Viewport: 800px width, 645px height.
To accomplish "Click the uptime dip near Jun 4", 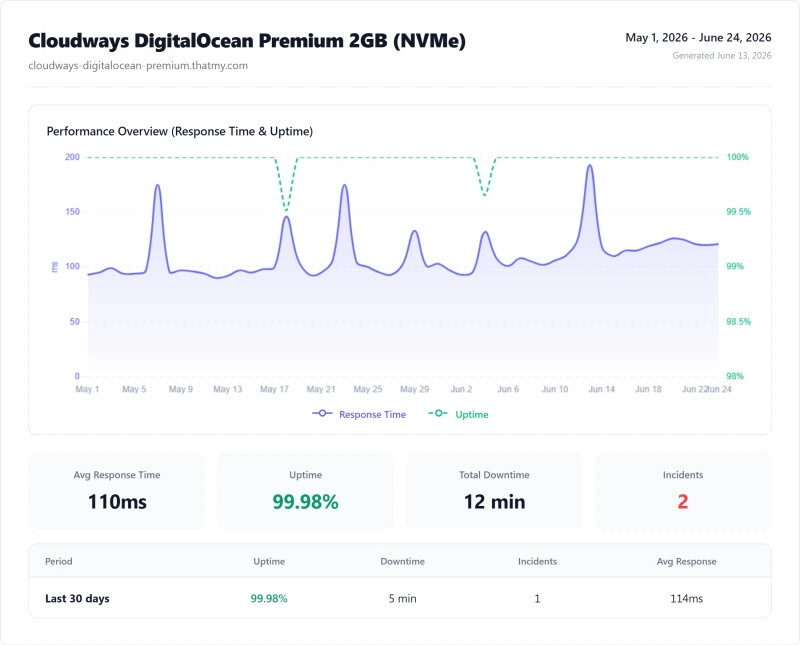I will [485, 195].
